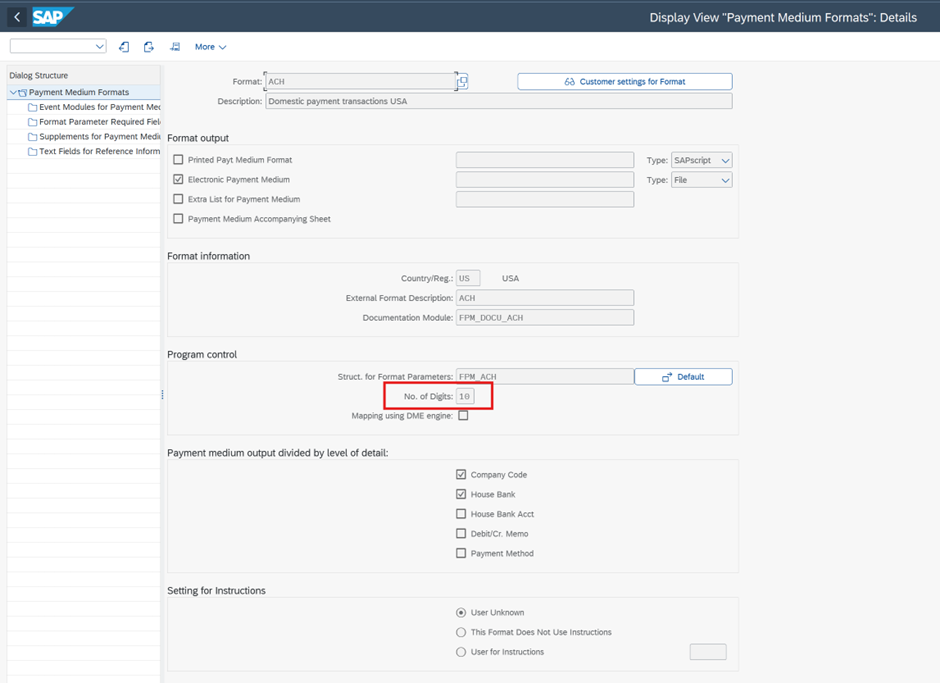The height and width of the screenshot is (683, 940).
Task: Click the Default button
Action: click(x=683, y=377)
